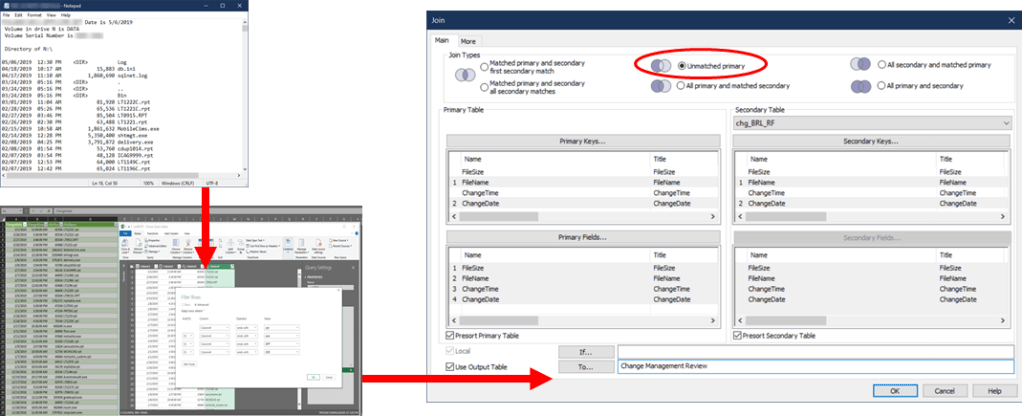Select Matched primary and secondary all secondary matches
Viewport: 1022px width, 416px height.
click(484, 87)
